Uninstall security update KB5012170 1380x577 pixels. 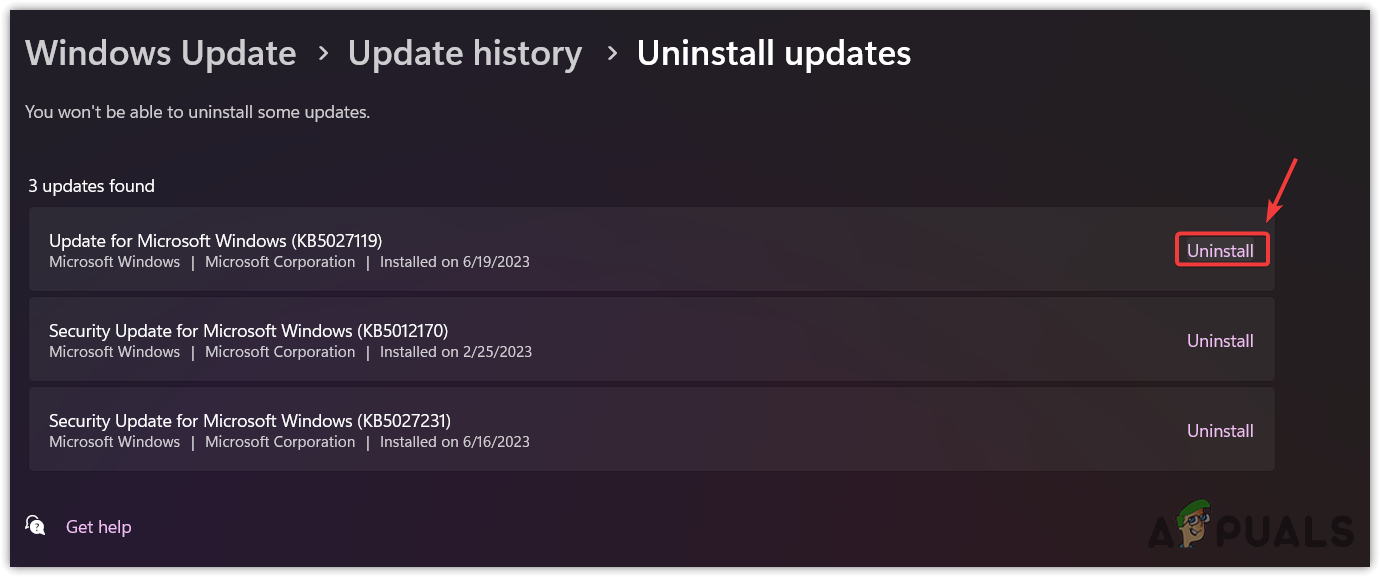[x=1220, y=341]
